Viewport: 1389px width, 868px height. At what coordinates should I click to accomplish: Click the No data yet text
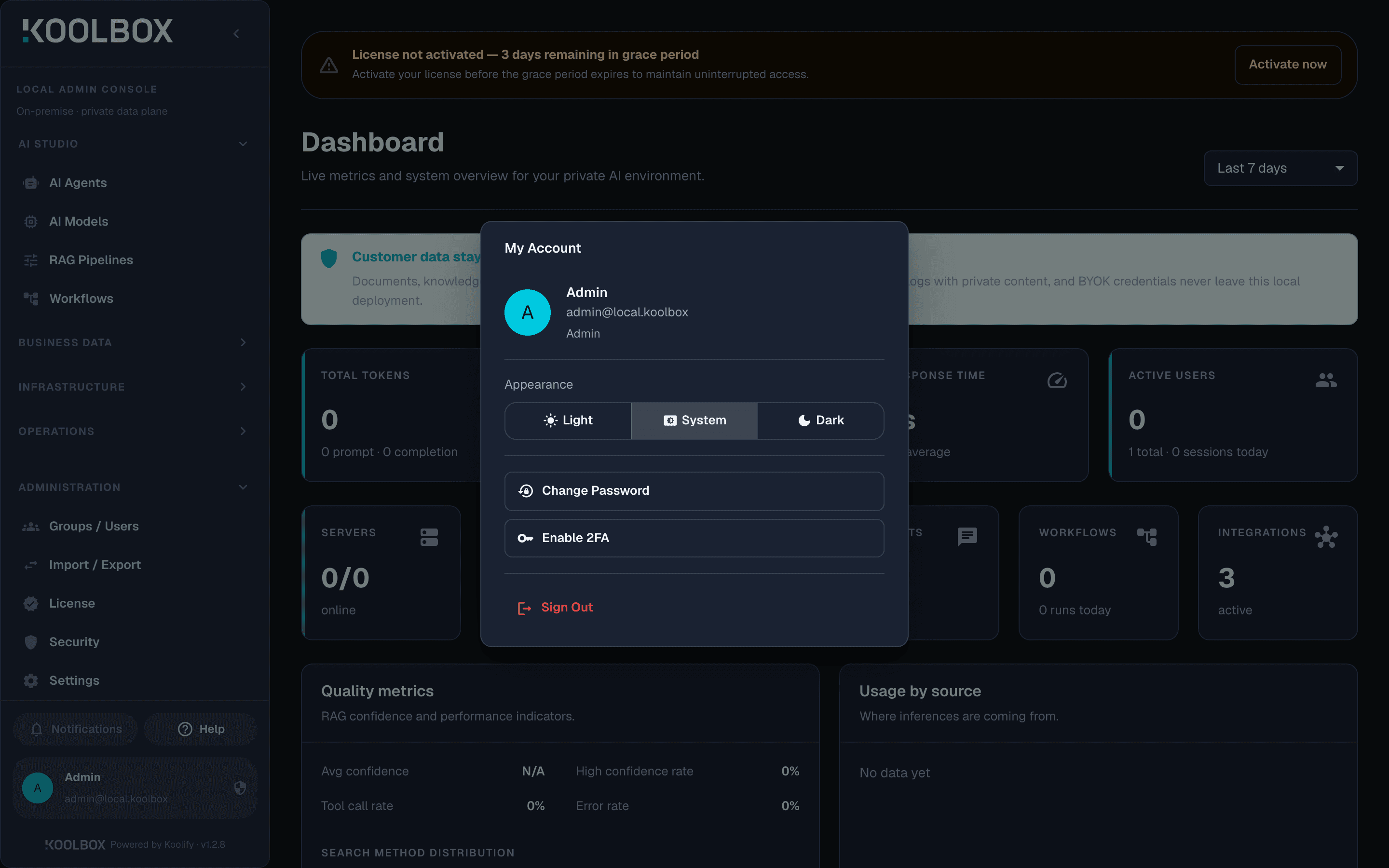click(x=894, y=773)
